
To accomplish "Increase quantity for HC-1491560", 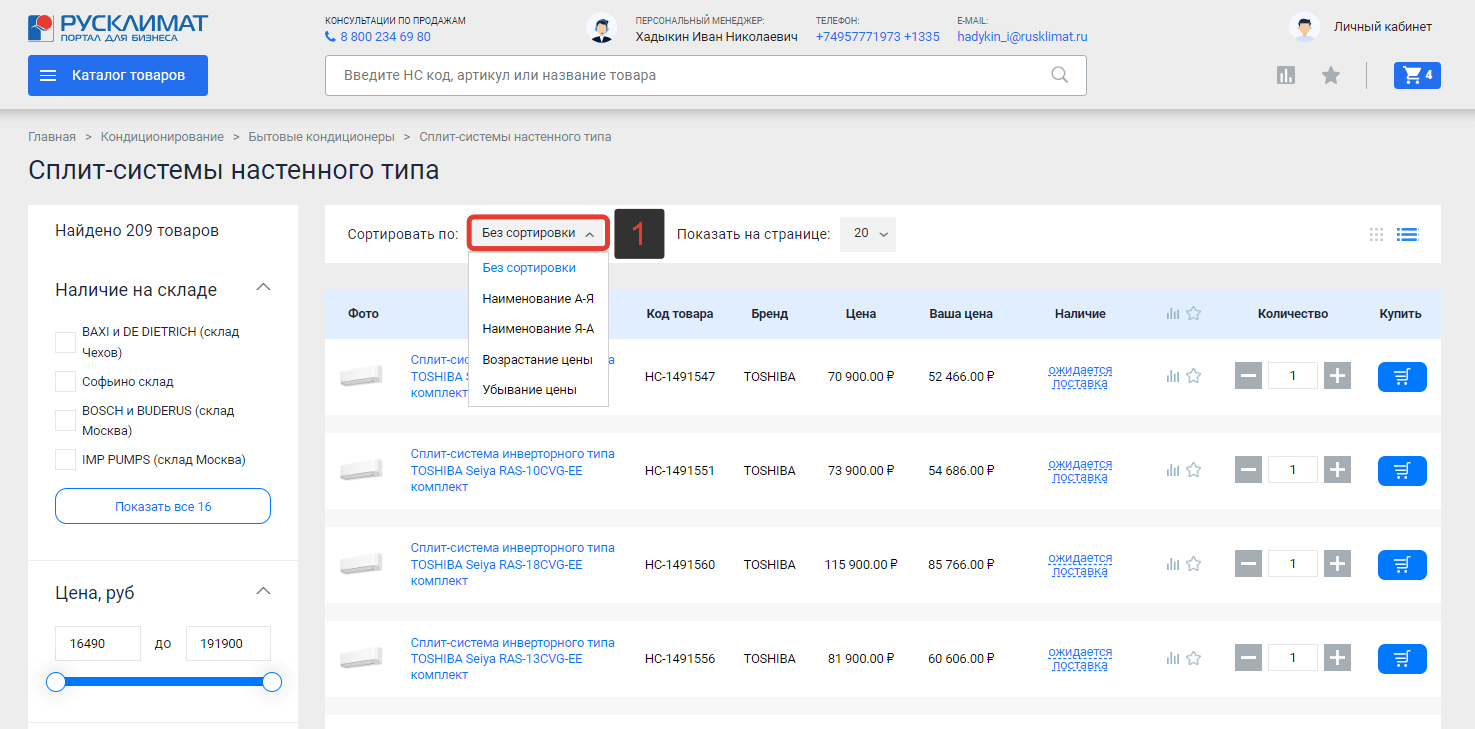I will click(1337, 564).
